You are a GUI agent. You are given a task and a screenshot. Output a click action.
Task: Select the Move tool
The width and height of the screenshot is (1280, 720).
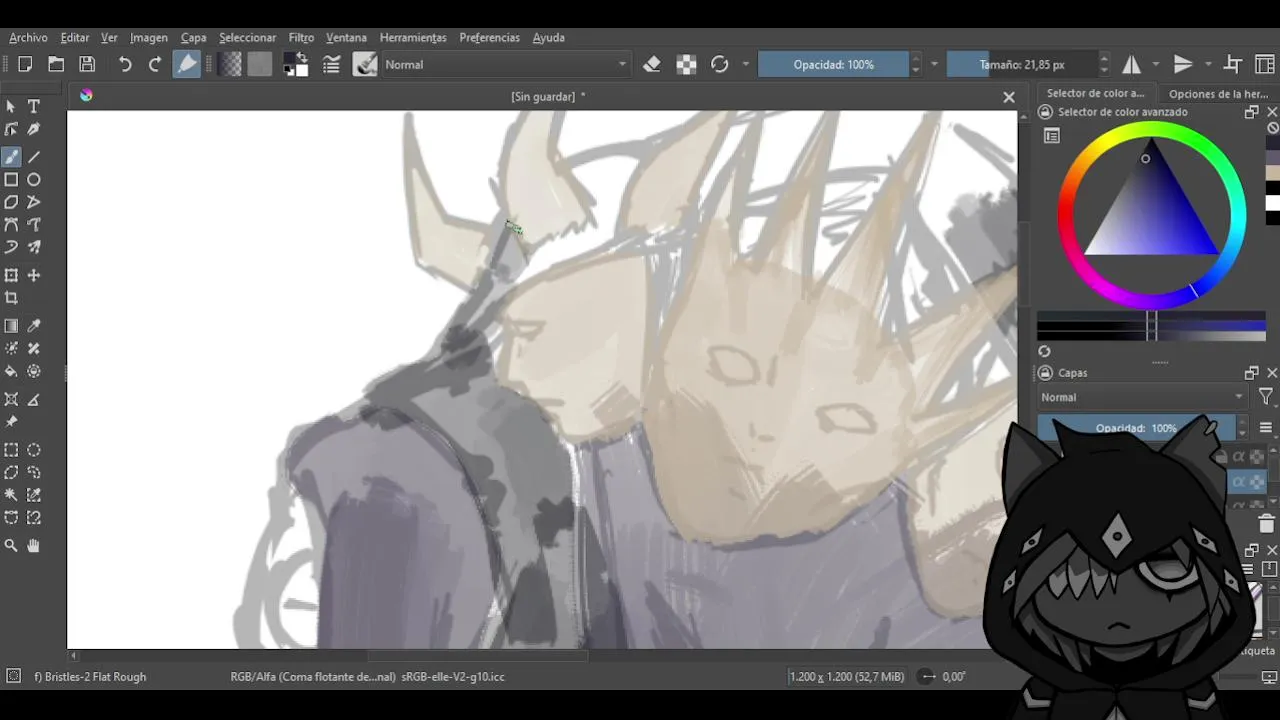[x=34, y=275]
